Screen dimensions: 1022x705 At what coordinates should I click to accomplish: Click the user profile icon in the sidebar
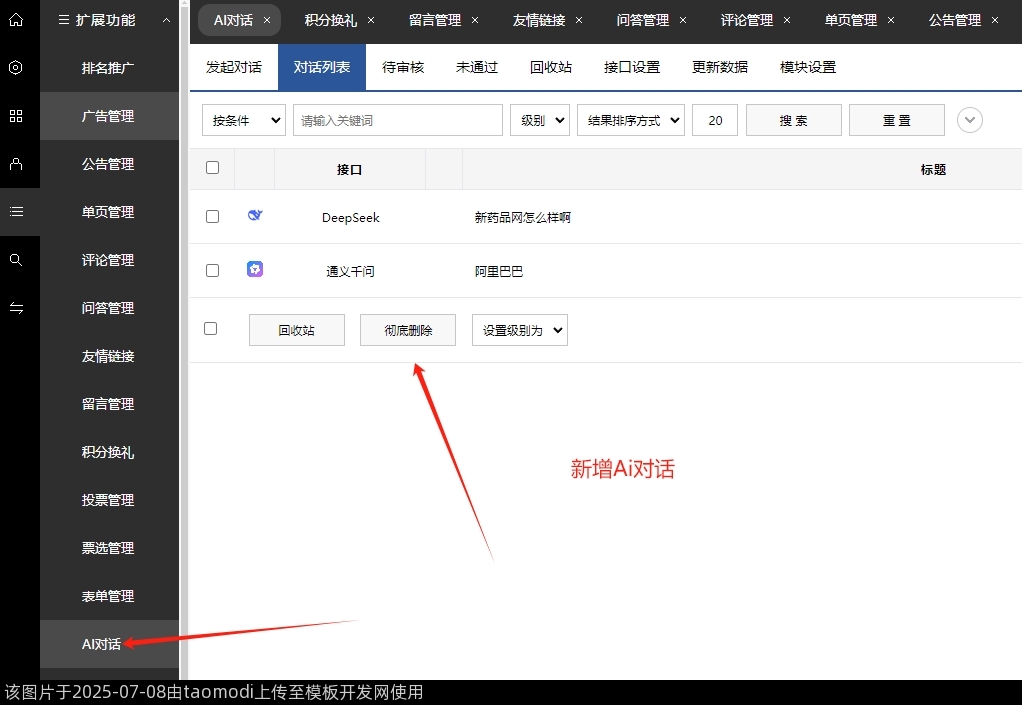click(x=16, y=164)
